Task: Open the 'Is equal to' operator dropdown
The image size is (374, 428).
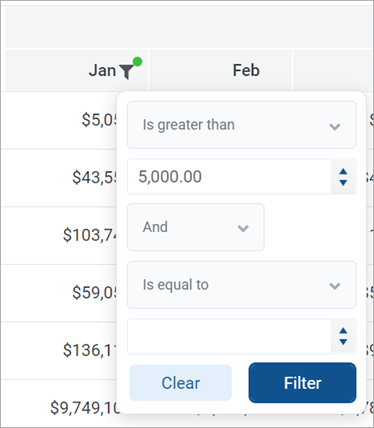Action: (242, 285)
